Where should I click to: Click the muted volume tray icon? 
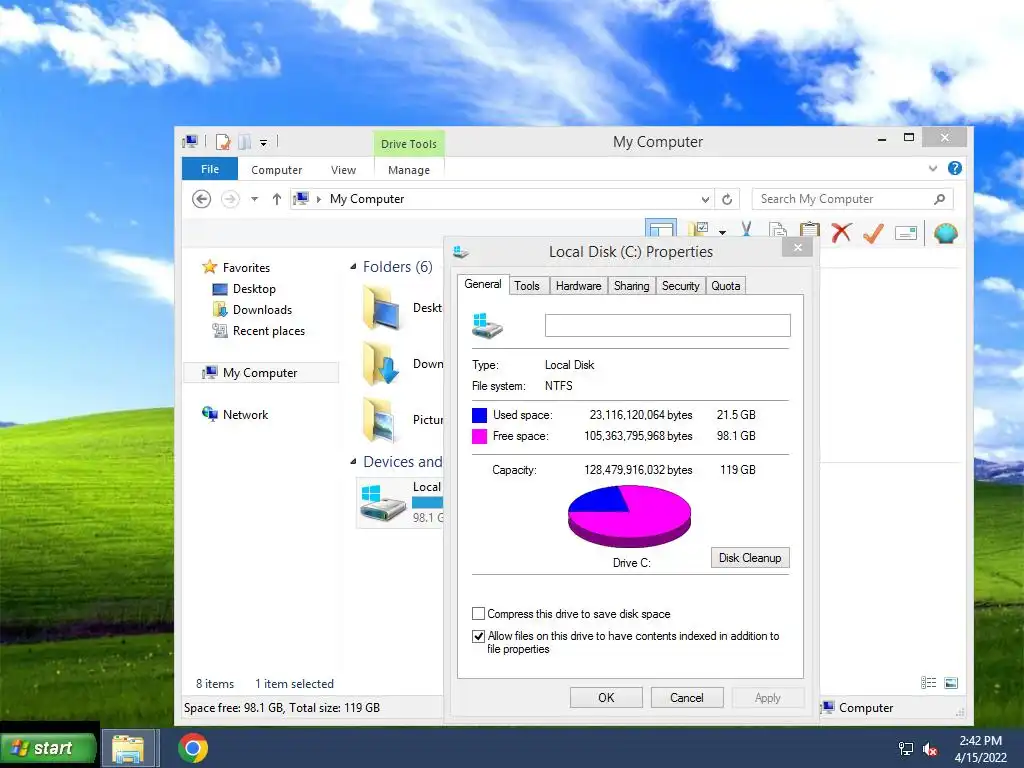tap(930, 749)
